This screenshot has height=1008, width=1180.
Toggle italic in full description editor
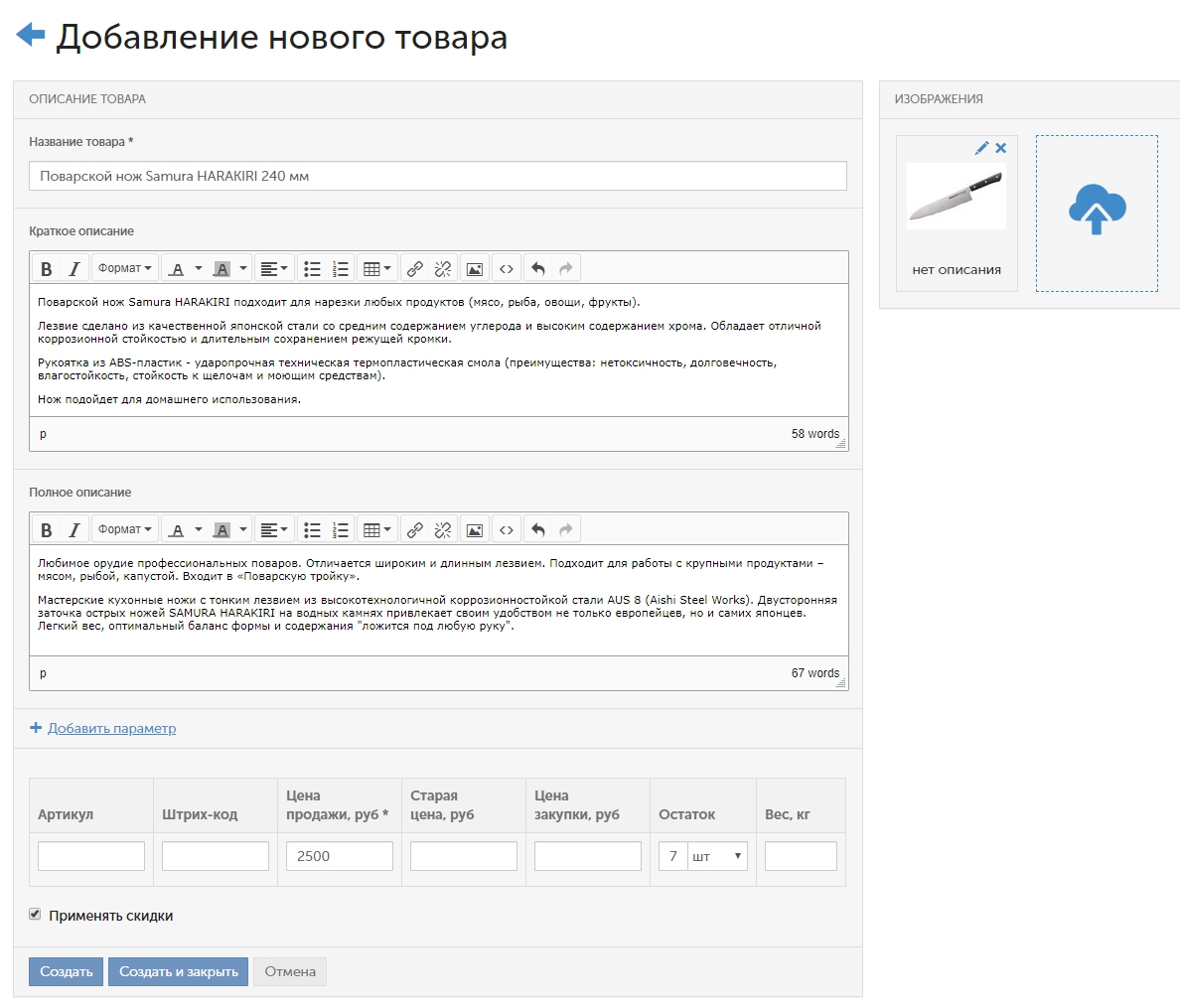click(x=74, y=530)
